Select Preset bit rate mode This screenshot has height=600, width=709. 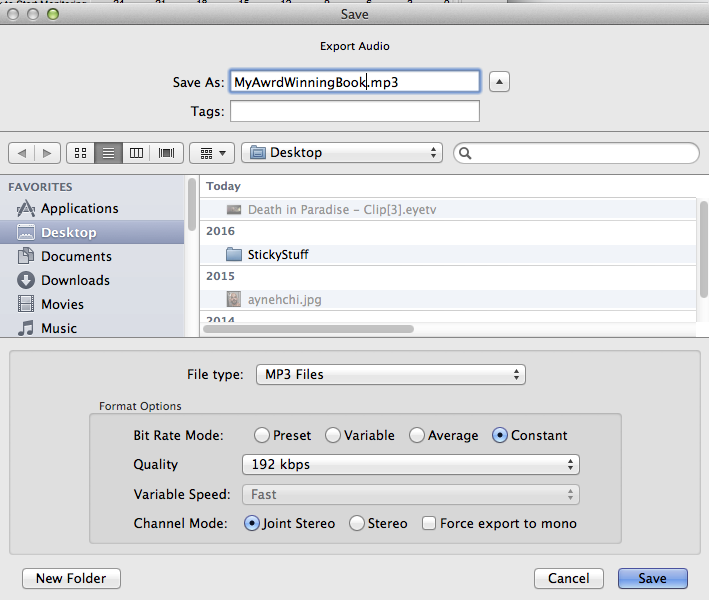tap(262, 435)
